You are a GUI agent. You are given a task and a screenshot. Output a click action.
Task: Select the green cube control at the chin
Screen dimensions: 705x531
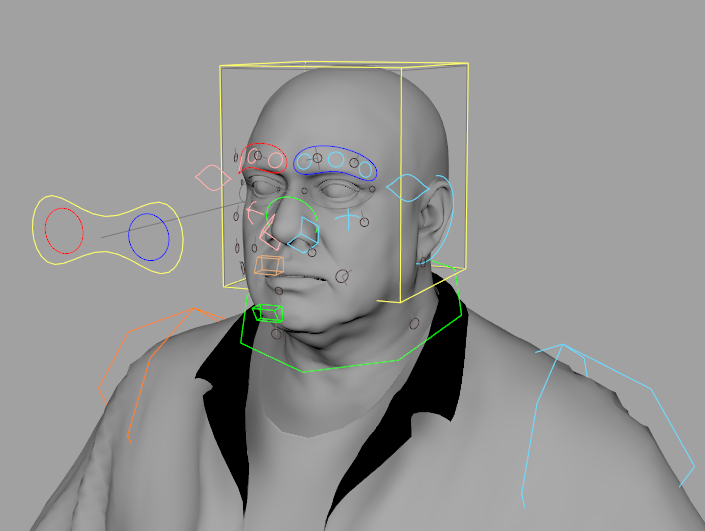pos(267,313)
